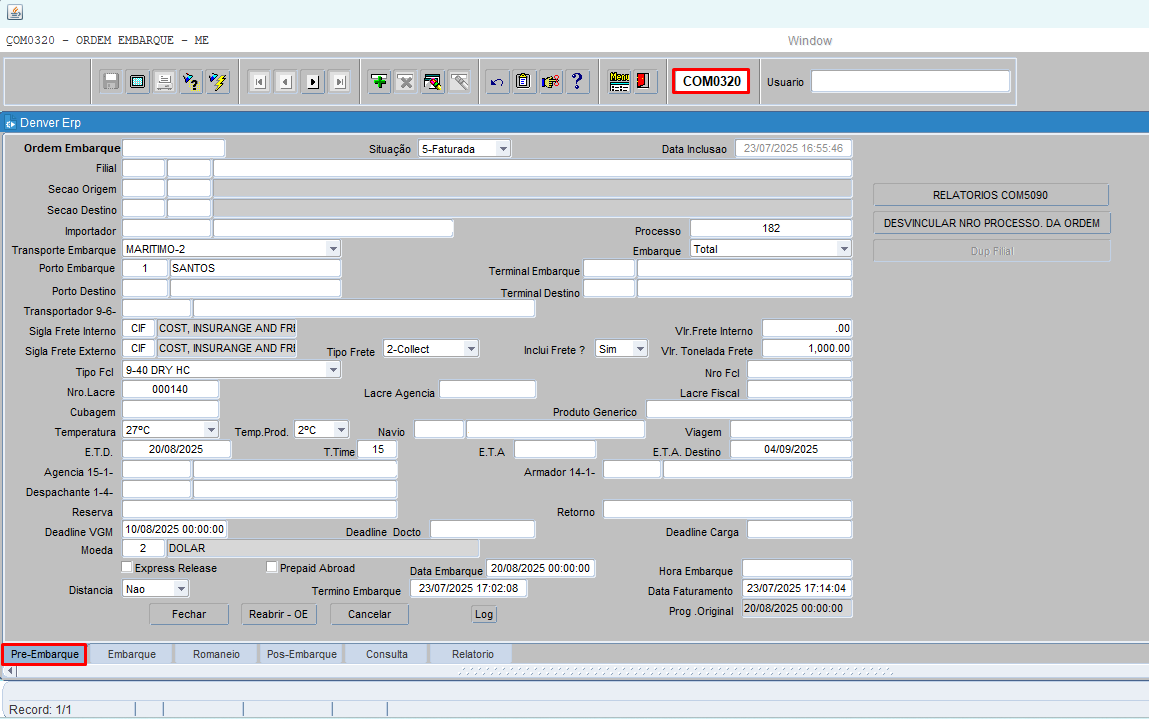The image size is (1149, 719).
Task: Click the blue question mark help icon
Action: (x=577, y=82)
